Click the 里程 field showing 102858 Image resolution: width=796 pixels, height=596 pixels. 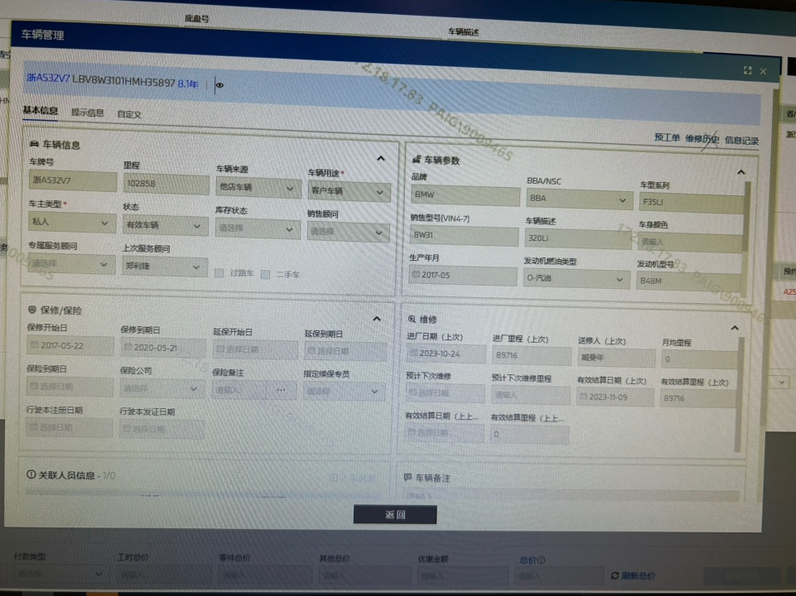click(x=166, y=184)
